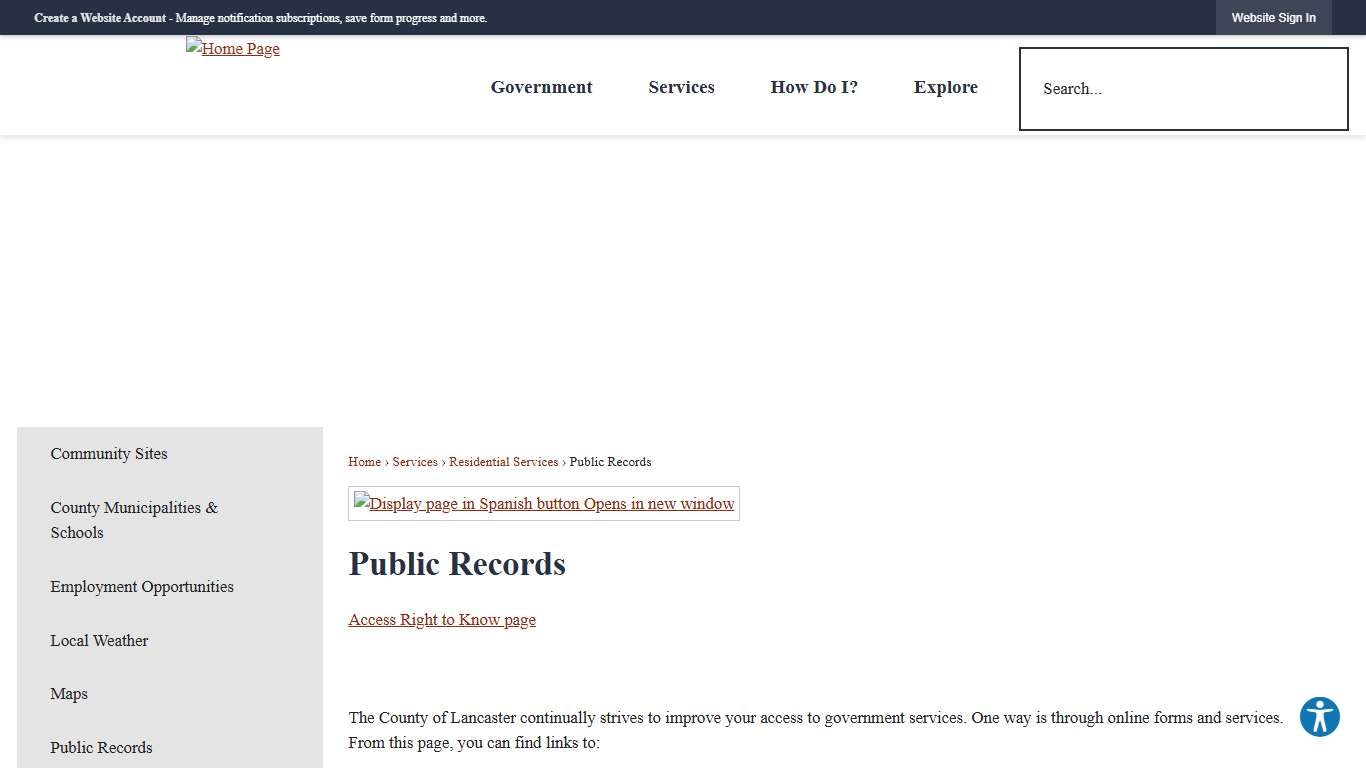View Employment Opportunities from the sidebar
Image resolution: width=1366 pixels, height=768 pixels.
142,586
